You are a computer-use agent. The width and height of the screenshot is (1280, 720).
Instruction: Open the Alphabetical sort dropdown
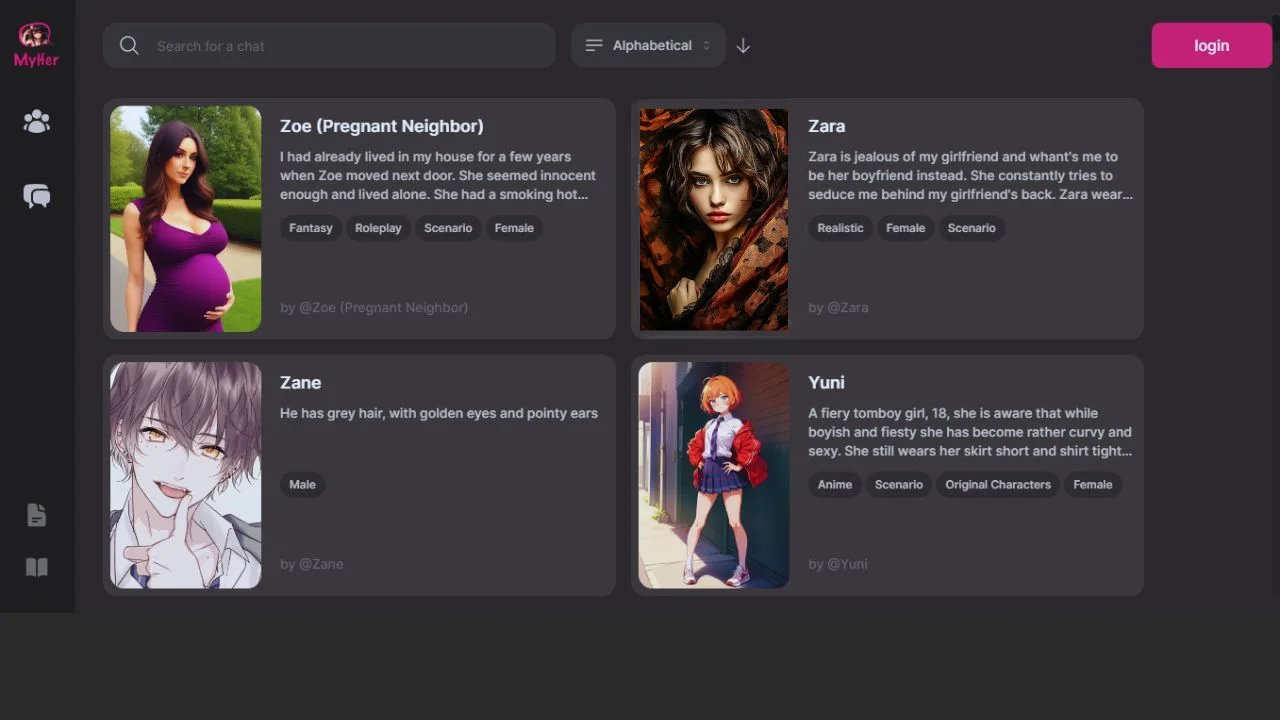point(648,46)
